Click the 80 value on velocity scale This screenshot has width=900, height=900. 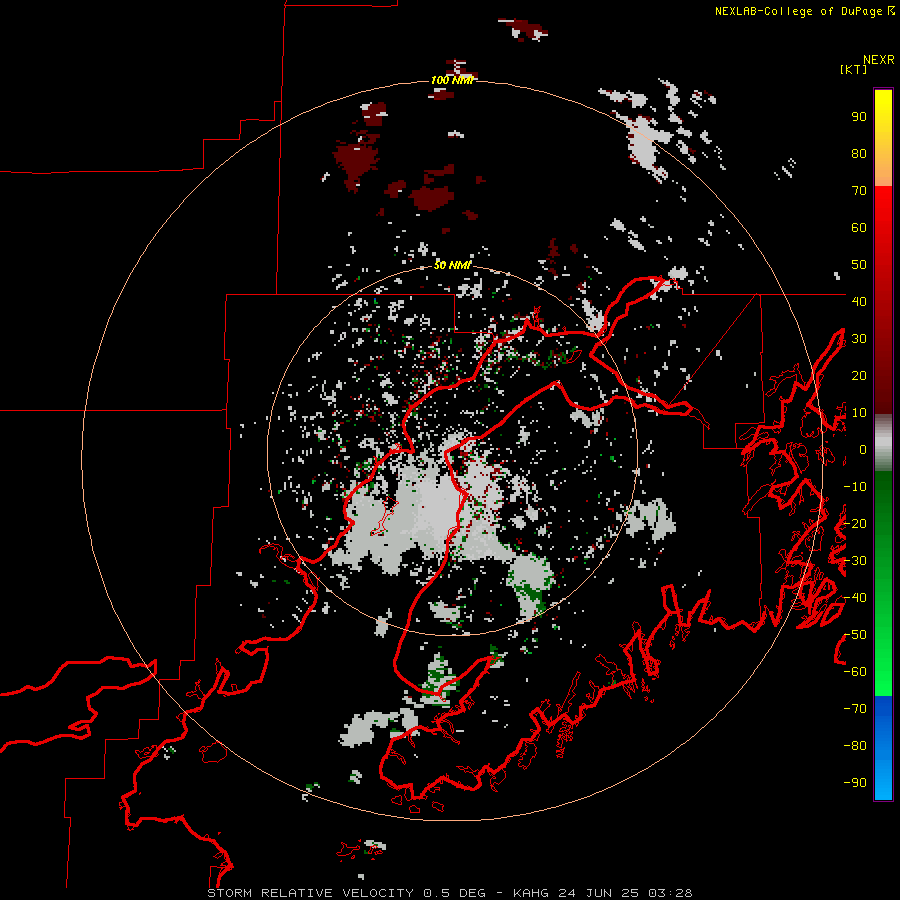(859, 154)
